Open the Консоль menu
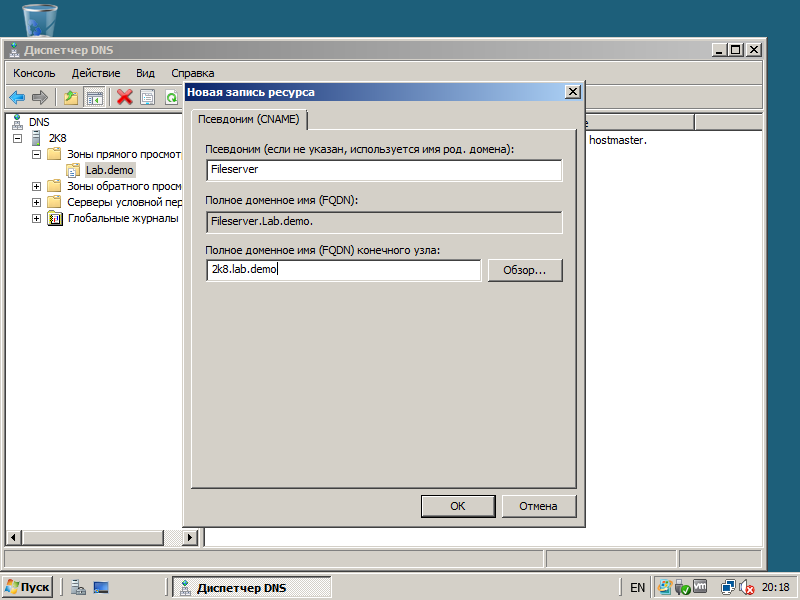800x600 pixels. tap(34, 73)
